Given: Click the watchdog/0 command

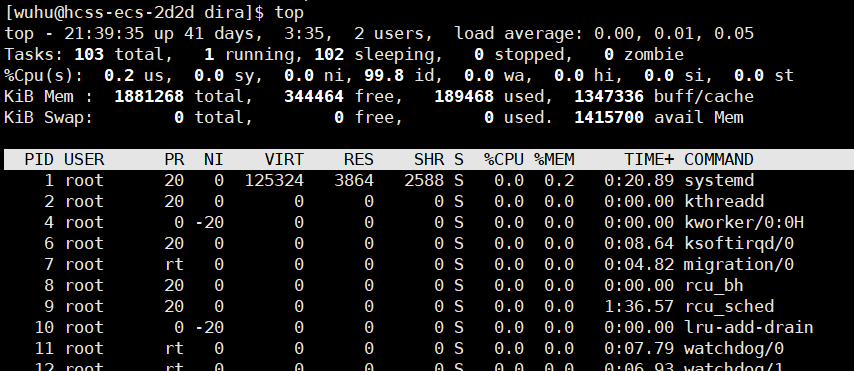Looking at the screenshot, I should point(734,348).
